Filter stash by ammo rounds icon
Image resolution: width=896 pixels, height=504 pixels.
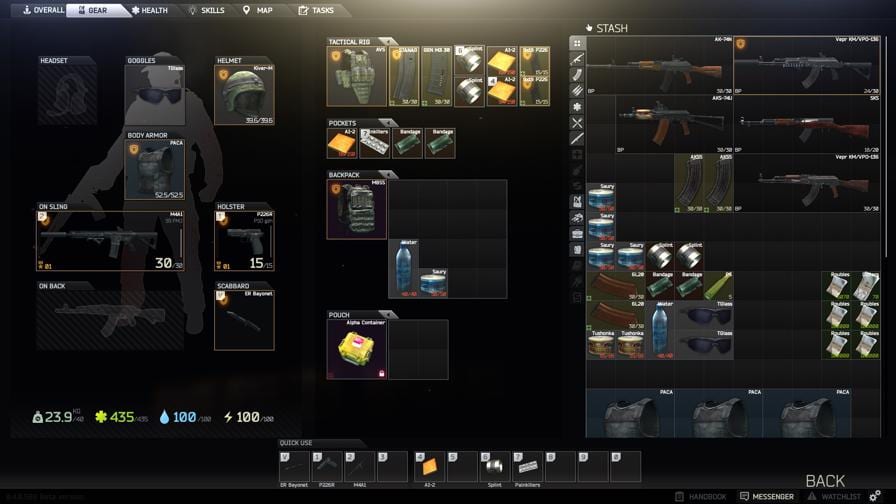577,91
